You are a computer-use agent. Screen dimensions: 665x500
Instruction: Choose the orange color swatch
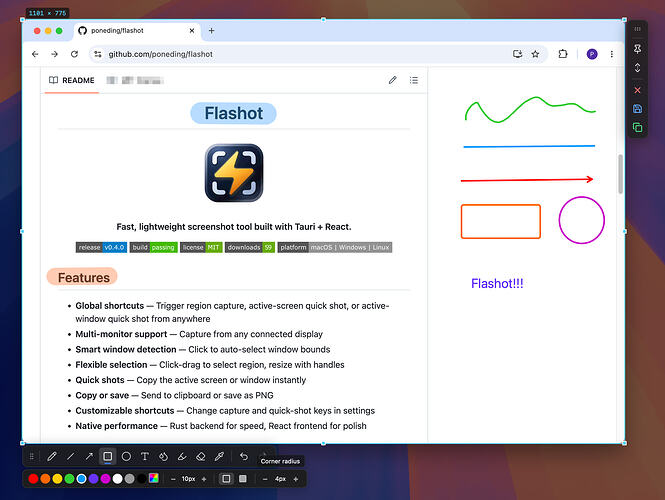pos(45,479)
